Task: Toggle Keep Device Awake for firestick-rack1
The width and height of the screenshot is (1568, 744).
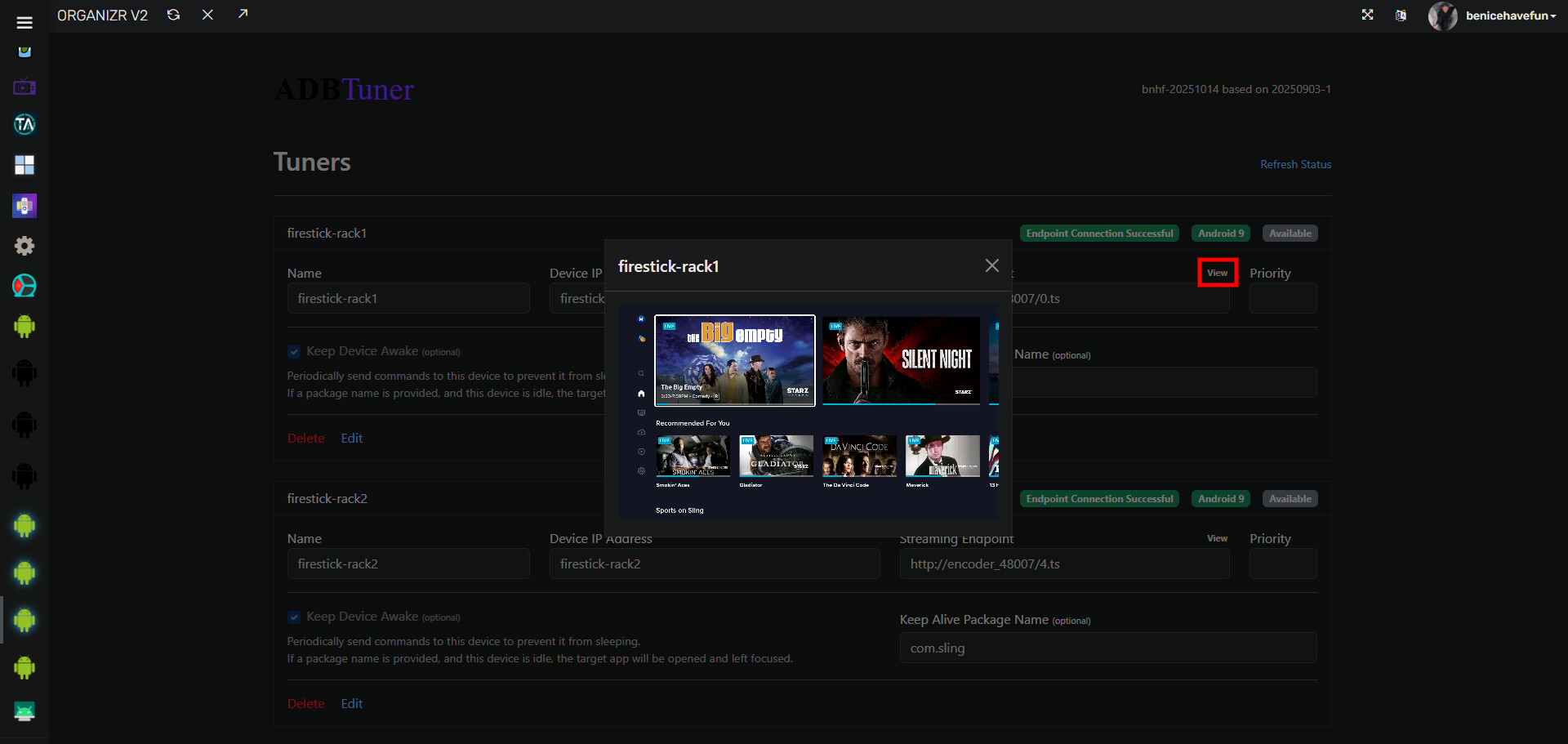Action: pyautogui.click(x=294, y=352)
